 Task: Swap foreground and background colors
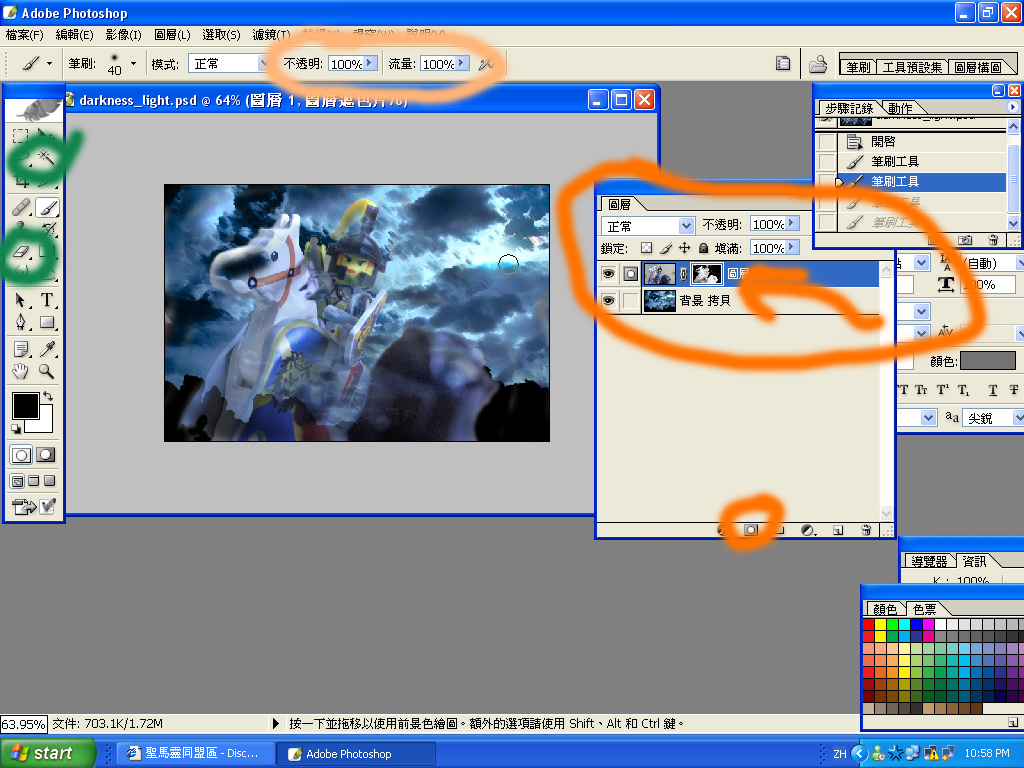pyautogui.click(x=48, y=396)
